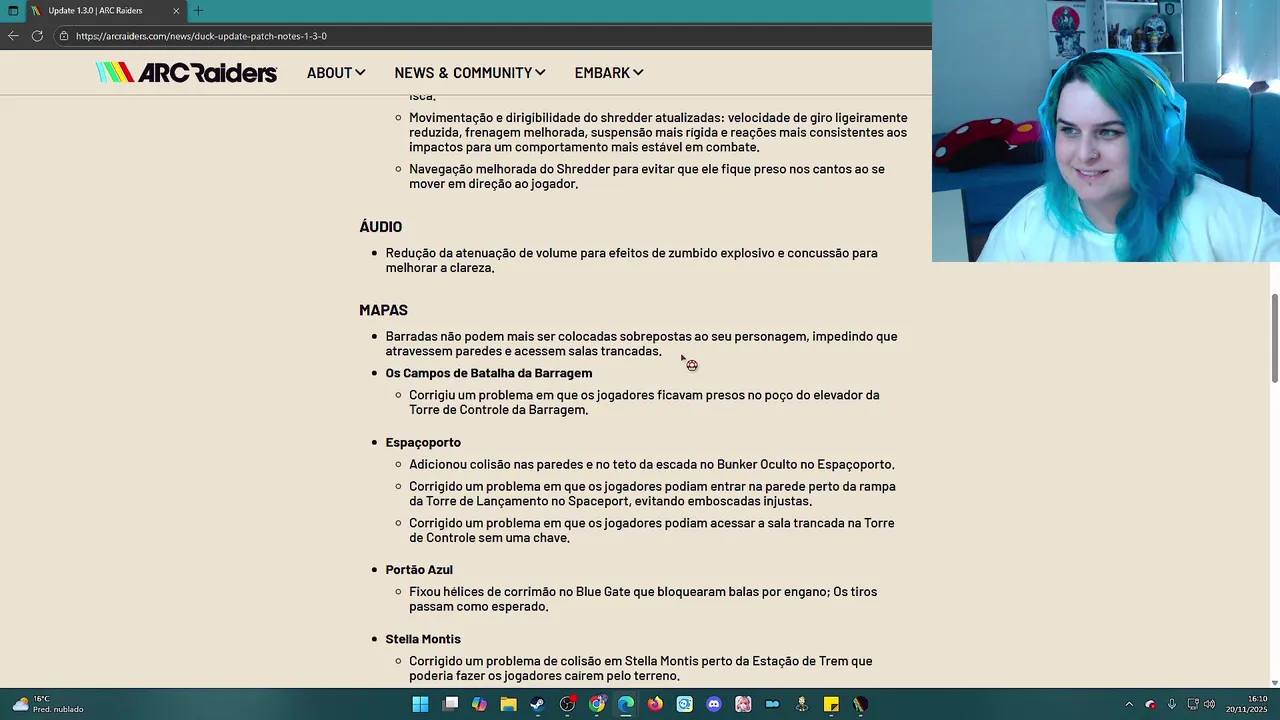Close the Update 1.3.0 ARC Raiders tab
The width and height of the screenshot is (1280, 720).
[x=176, y=11]
